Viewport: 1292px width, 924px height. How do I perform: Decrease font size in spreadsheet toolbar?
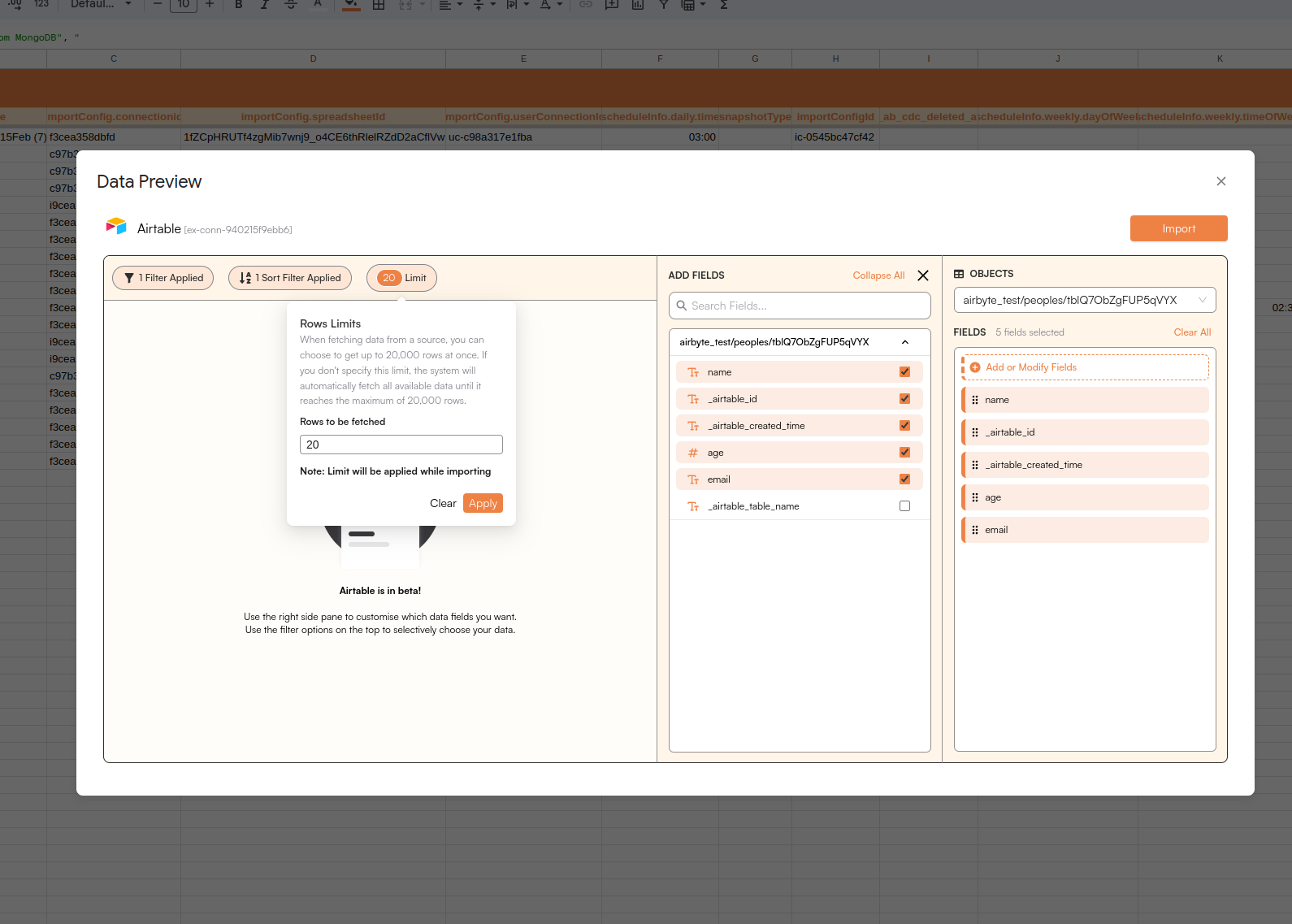click(x=158, y=4)
